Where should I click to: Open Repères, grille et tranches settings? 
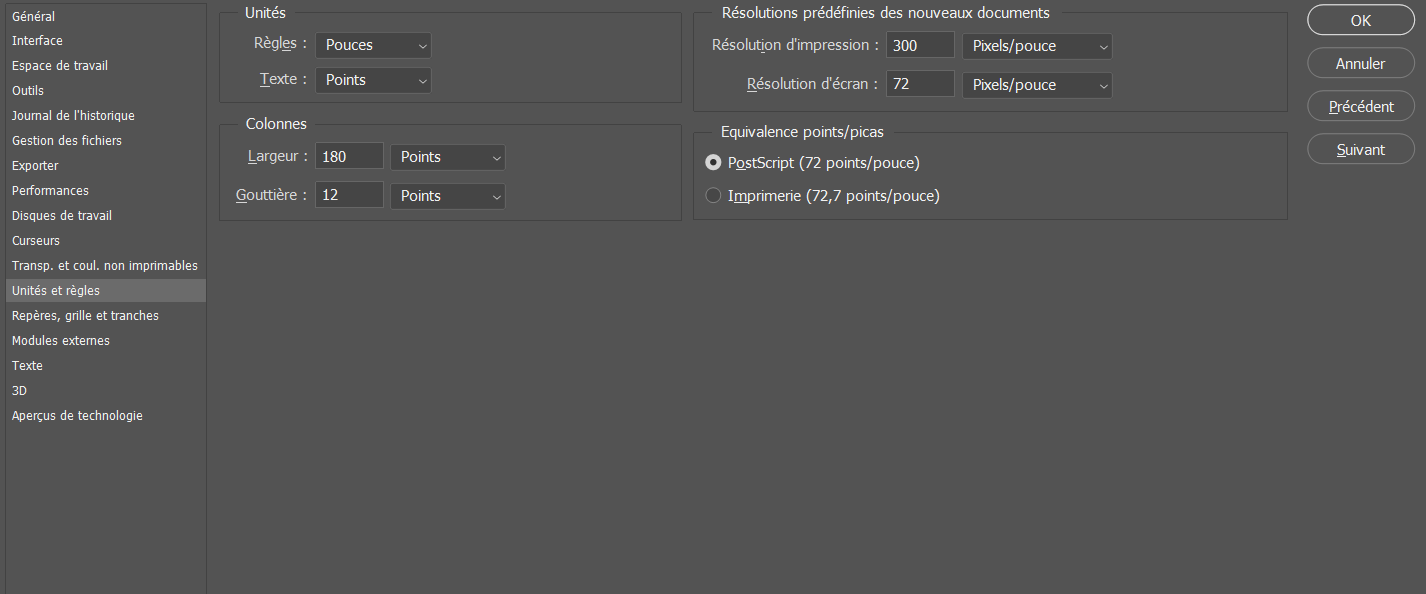point(85,316)
